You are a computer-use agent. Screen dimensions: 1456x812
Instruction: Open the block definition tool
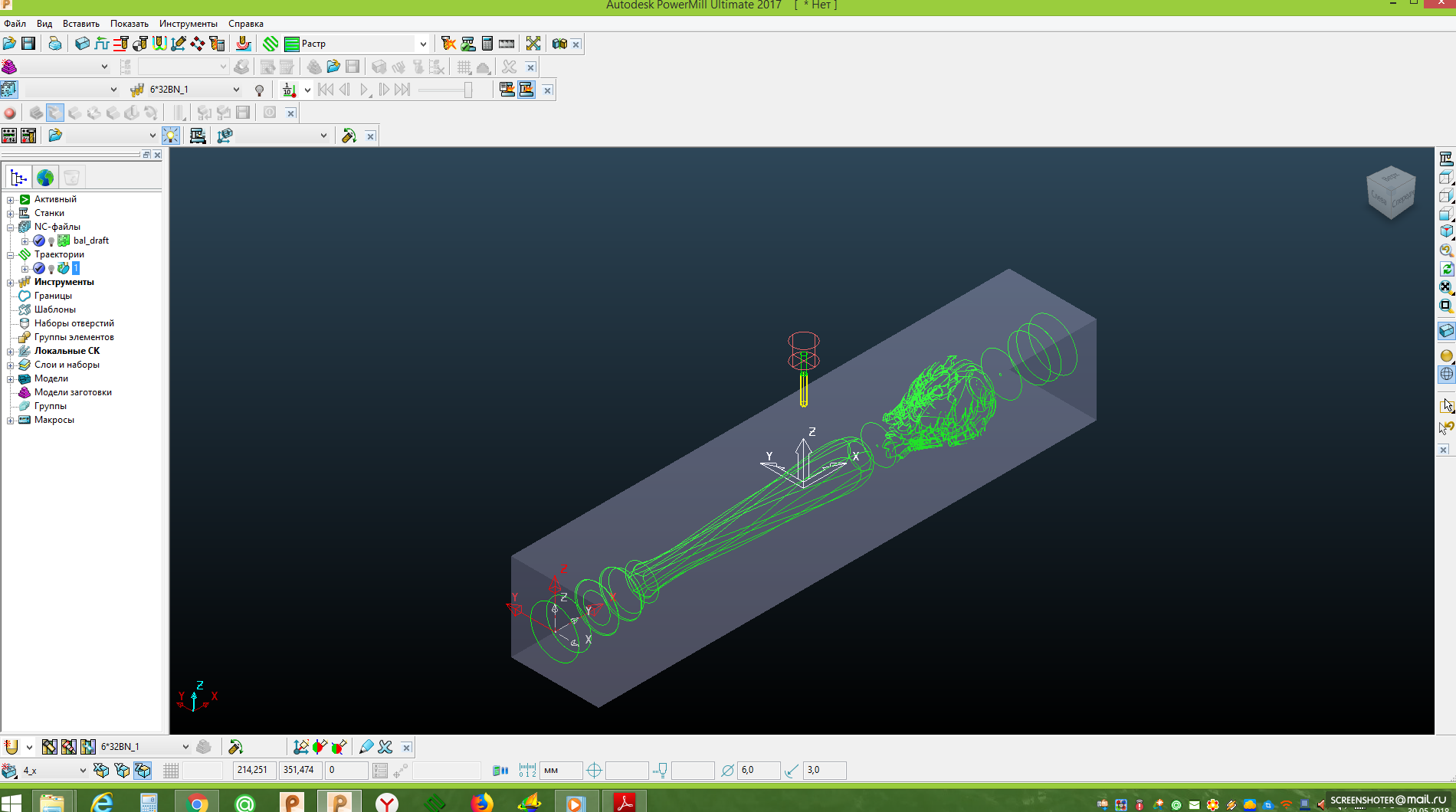tap(82, 44)
